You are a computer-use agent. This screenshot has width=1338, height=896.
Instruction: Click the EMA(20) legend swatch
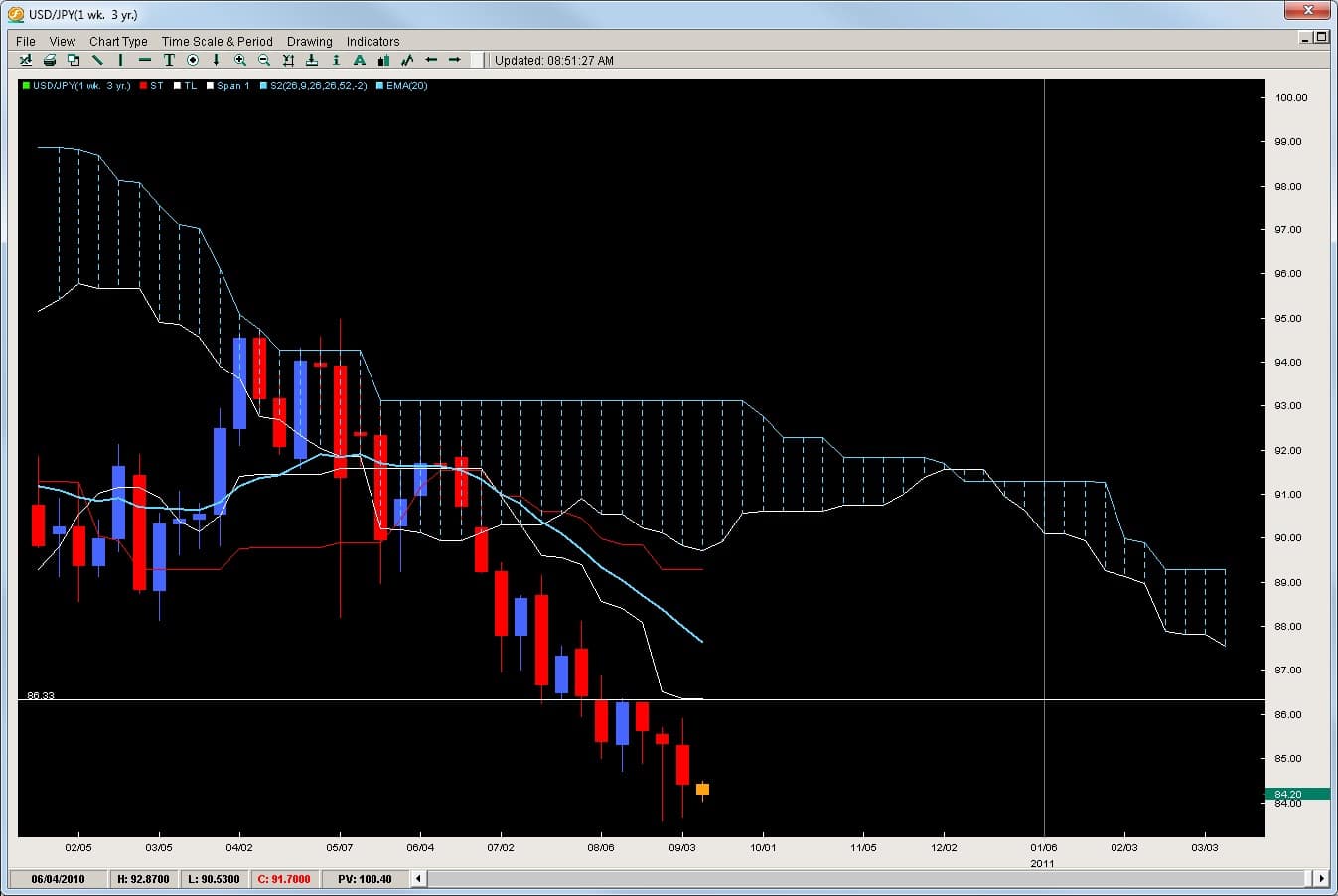[x=379, y=86]
